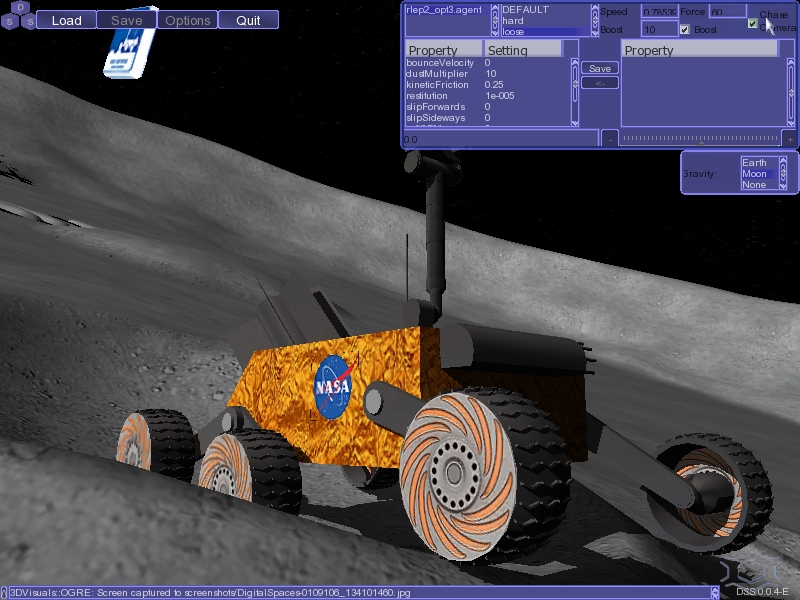This screenshot has height=600, width=800.
Task: Click the NASA logo on the rover body
Action: pyautogui.click(x=333, y=387)
